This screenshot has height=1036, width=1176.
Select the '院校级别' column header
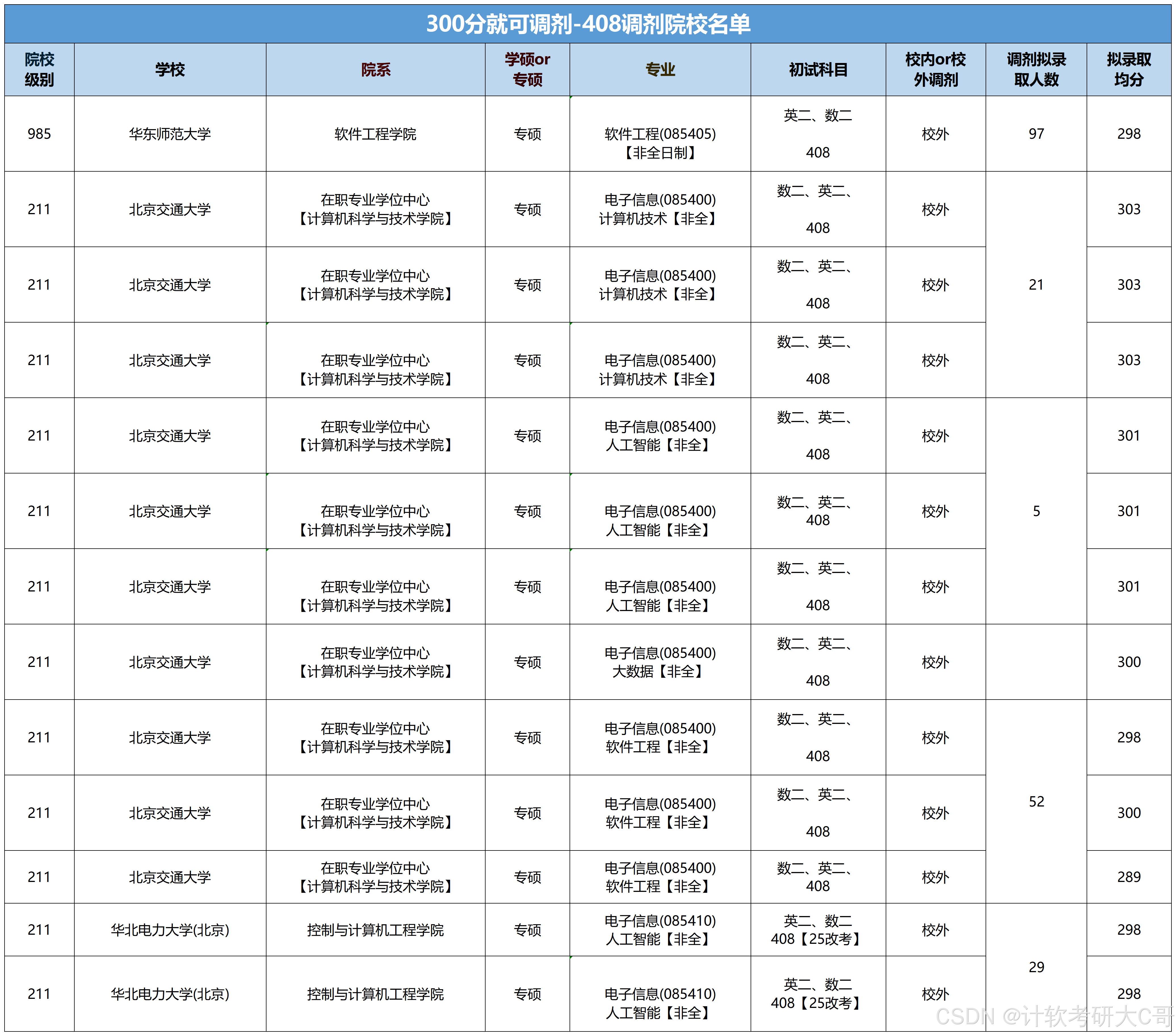(x=39, y=70)
